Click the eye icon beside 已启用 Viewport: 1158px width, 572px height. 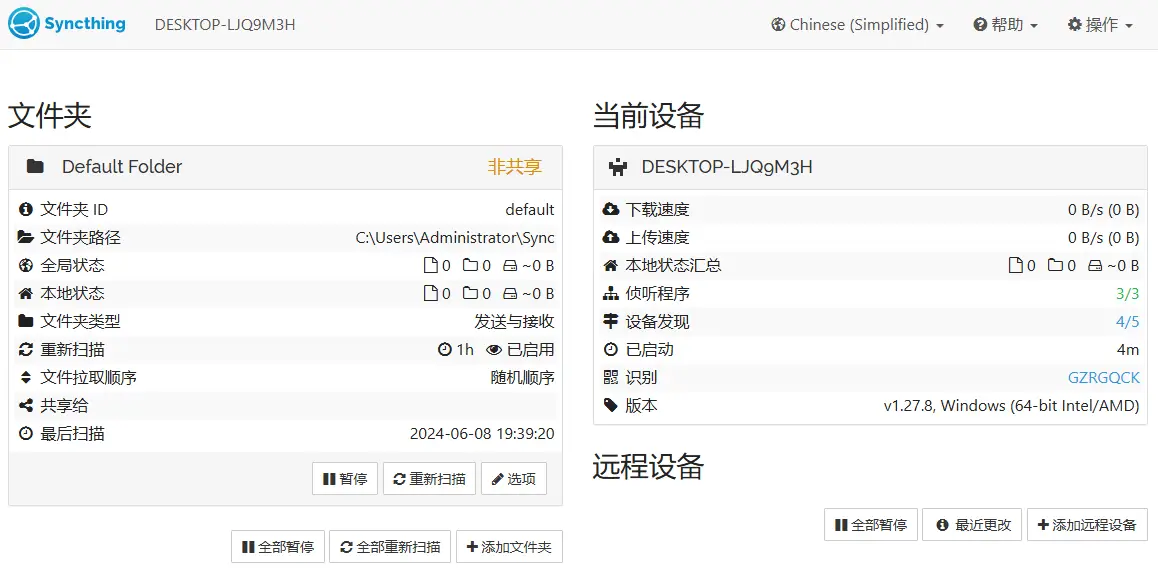pyautogui.click(x=493, y=350)
